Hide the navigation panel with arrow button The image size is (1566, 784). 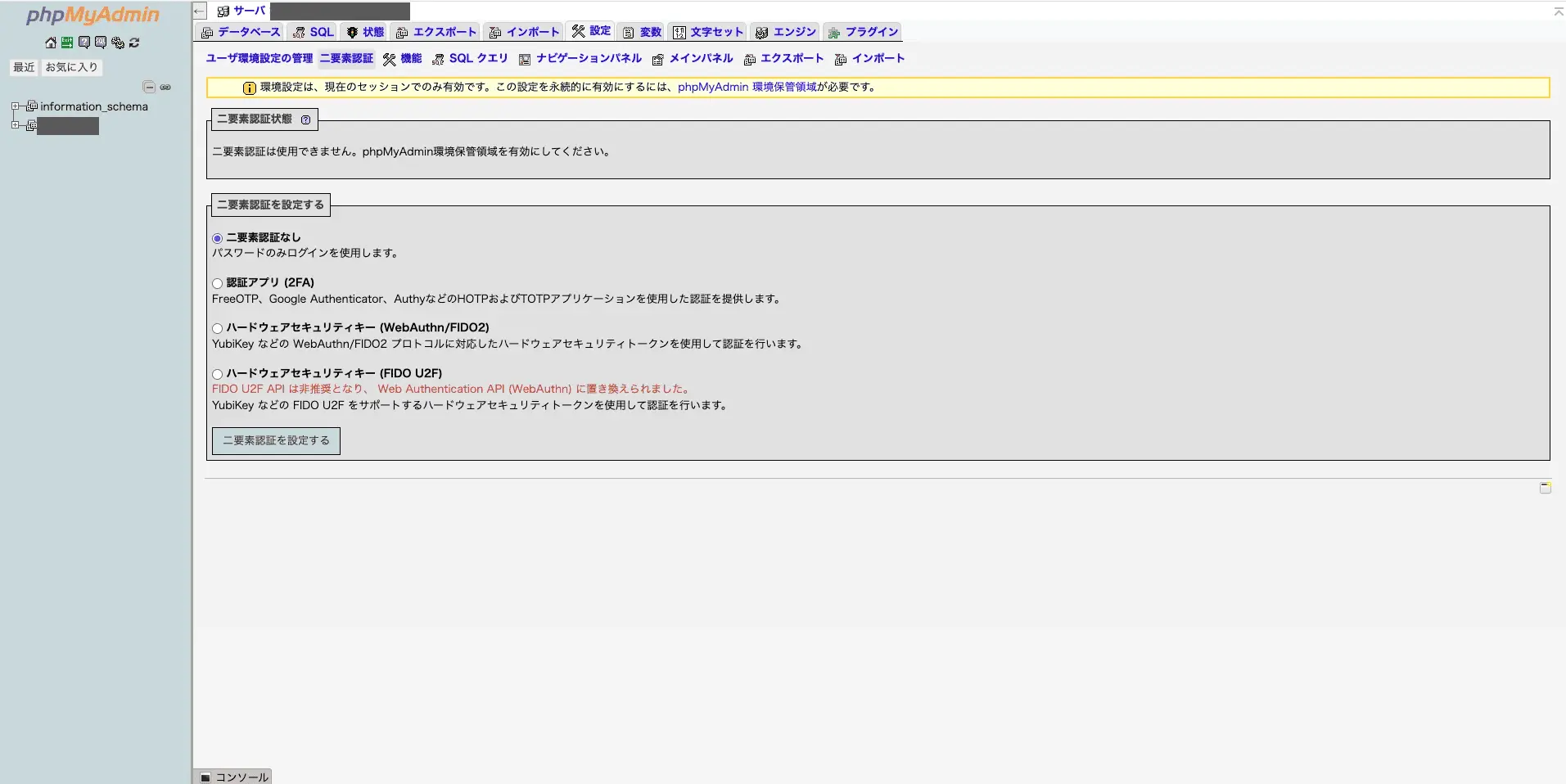coord(200,11)
